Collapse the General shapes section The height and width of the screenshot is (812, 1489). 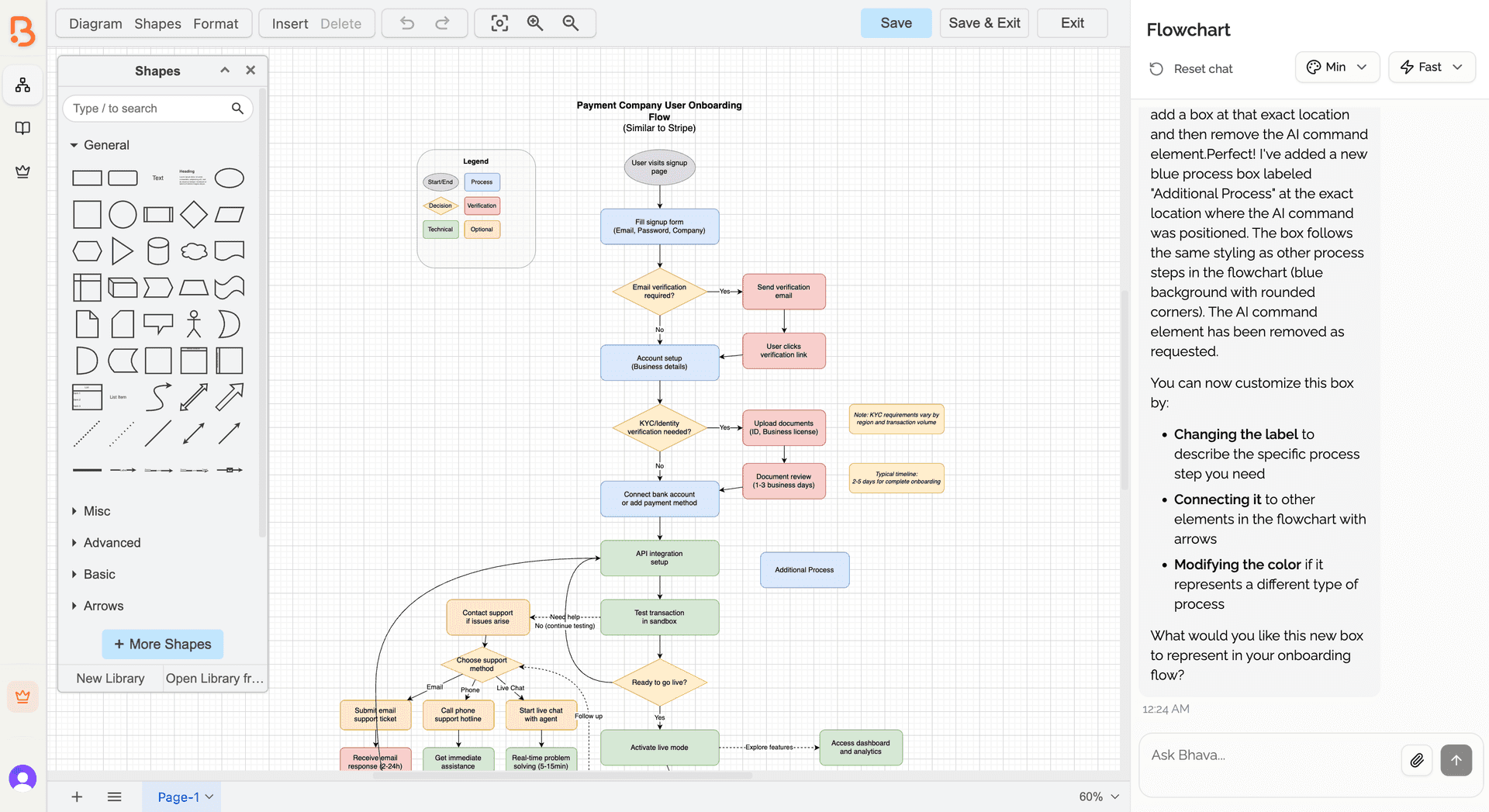point(100,145)
